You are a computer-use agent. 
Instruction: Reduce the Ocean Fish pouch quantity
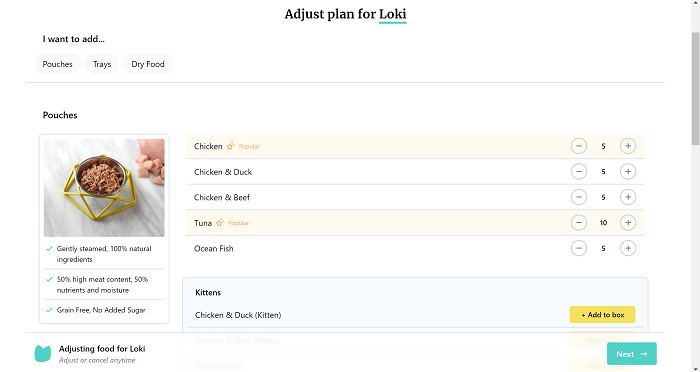click(579, 248)
